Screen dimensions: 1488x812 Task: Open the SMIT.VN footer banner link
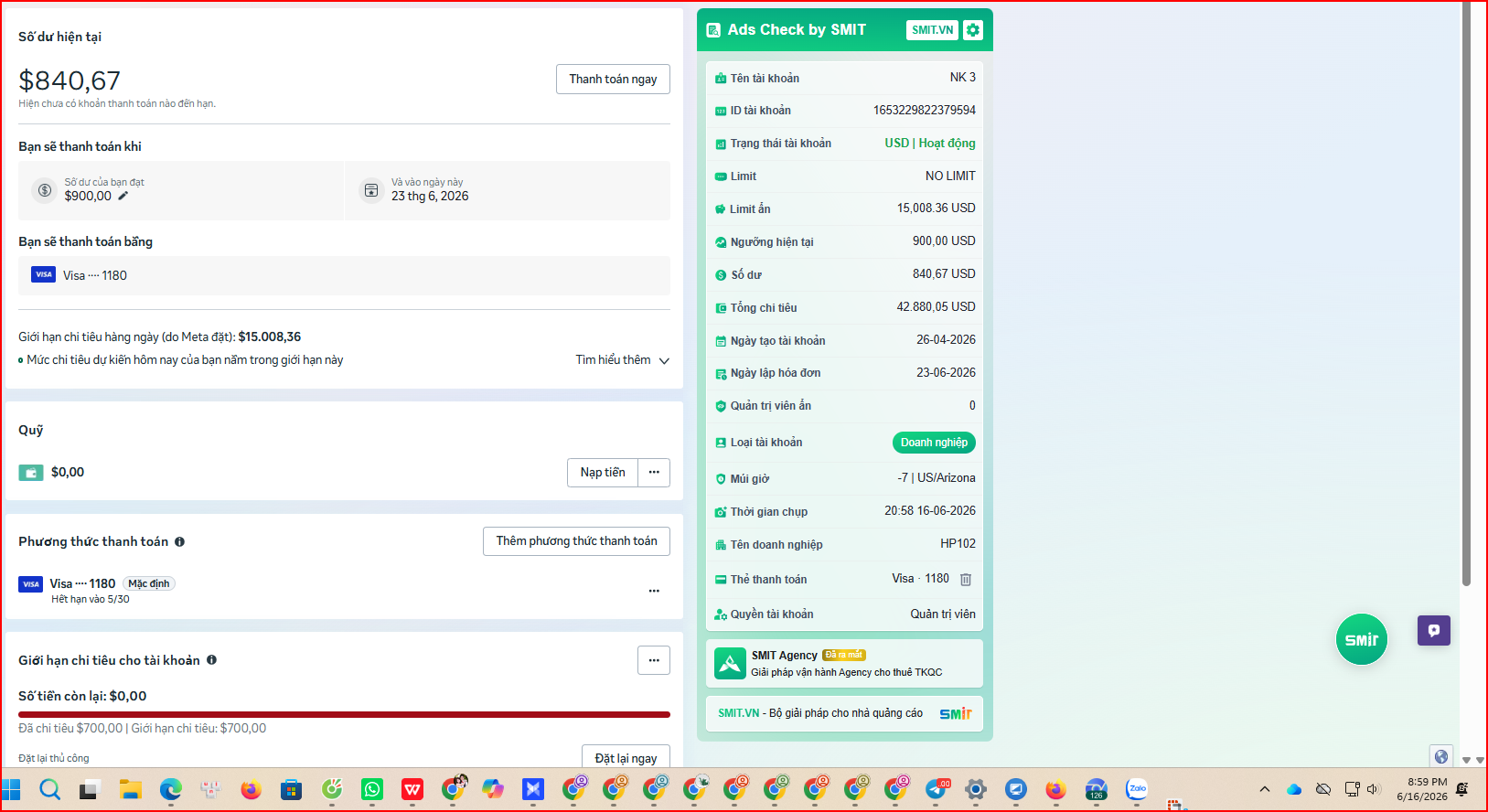844,713
